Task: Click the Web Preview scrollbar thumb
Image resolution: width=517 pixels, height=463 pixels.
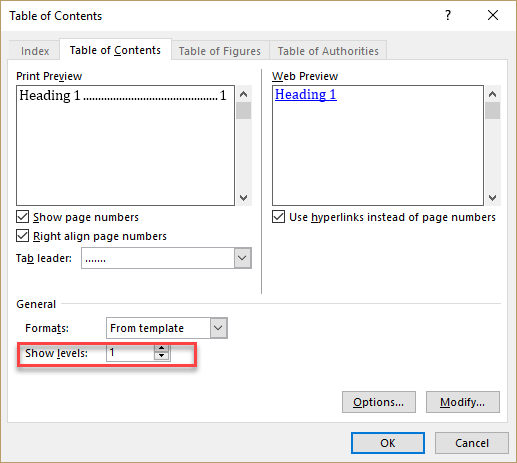Action: (x=492, y=110)
